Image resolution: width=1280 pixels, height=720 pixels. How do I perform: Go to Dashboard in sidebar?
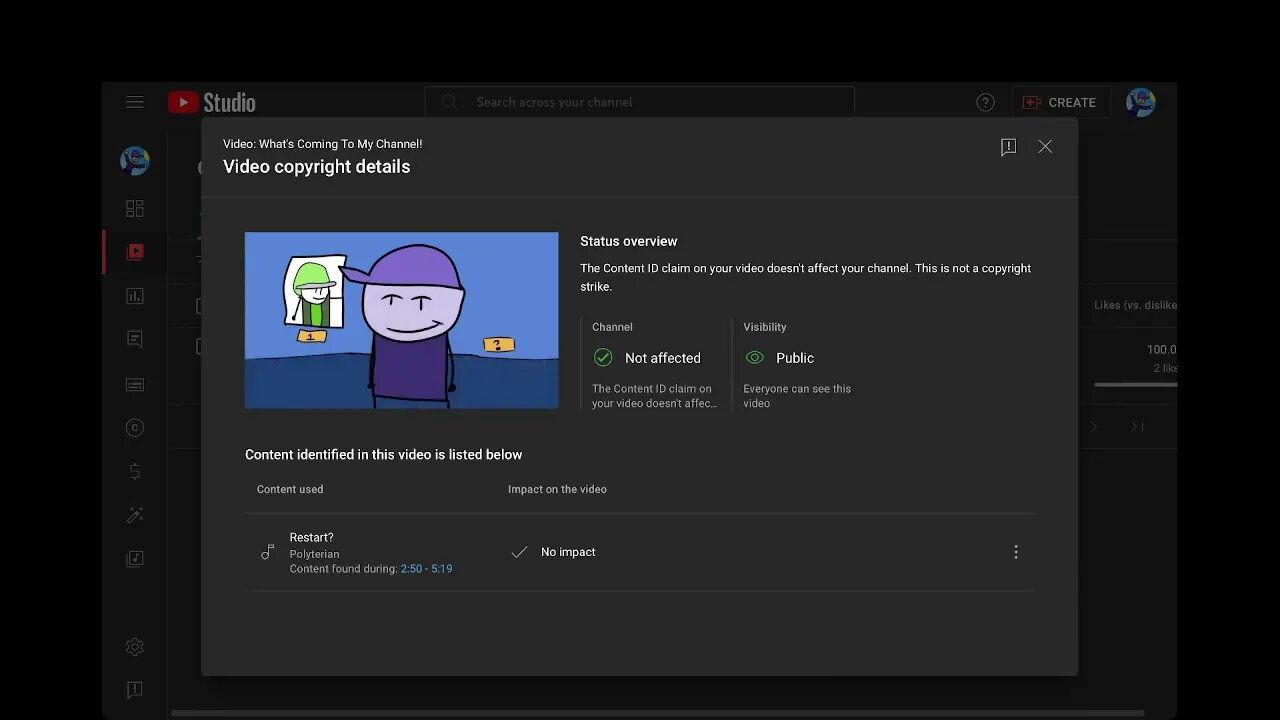[x=135, y=208]
